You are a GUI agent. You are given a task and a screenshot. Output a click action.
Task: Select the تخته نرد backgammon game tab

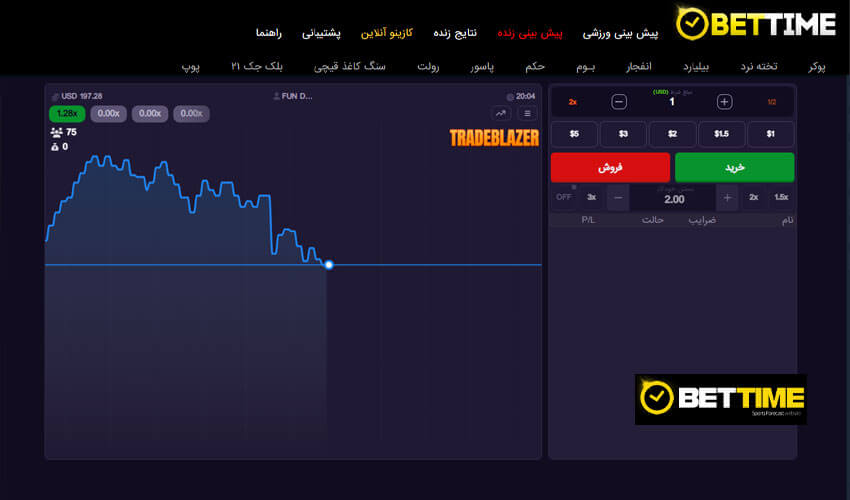pyautogui.click(x=759, y=66)
